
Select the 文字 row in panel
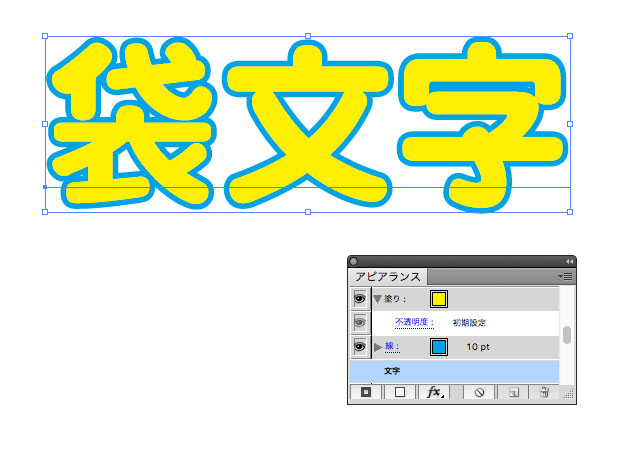[455, 371]
